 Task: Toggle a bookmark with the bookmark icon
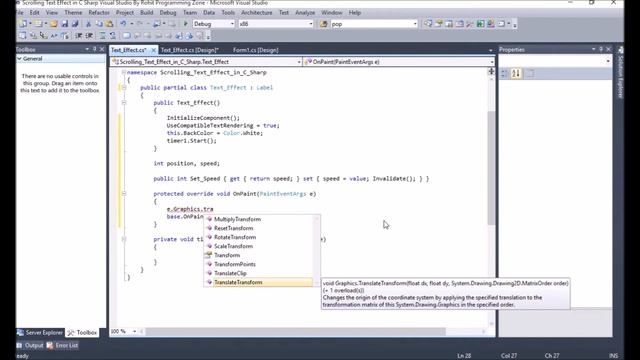pyautogui.click(x=127, y=36)
